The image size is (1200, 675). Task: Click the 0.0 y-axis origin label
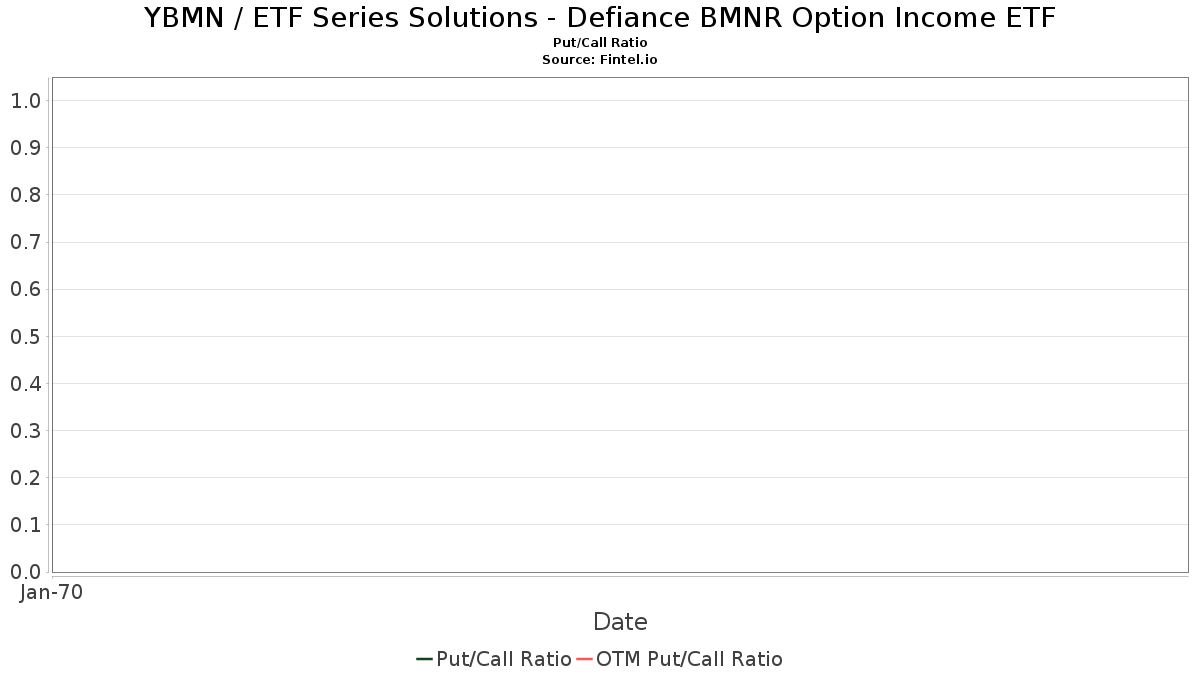pyautogui.click(x=25, y=572)
